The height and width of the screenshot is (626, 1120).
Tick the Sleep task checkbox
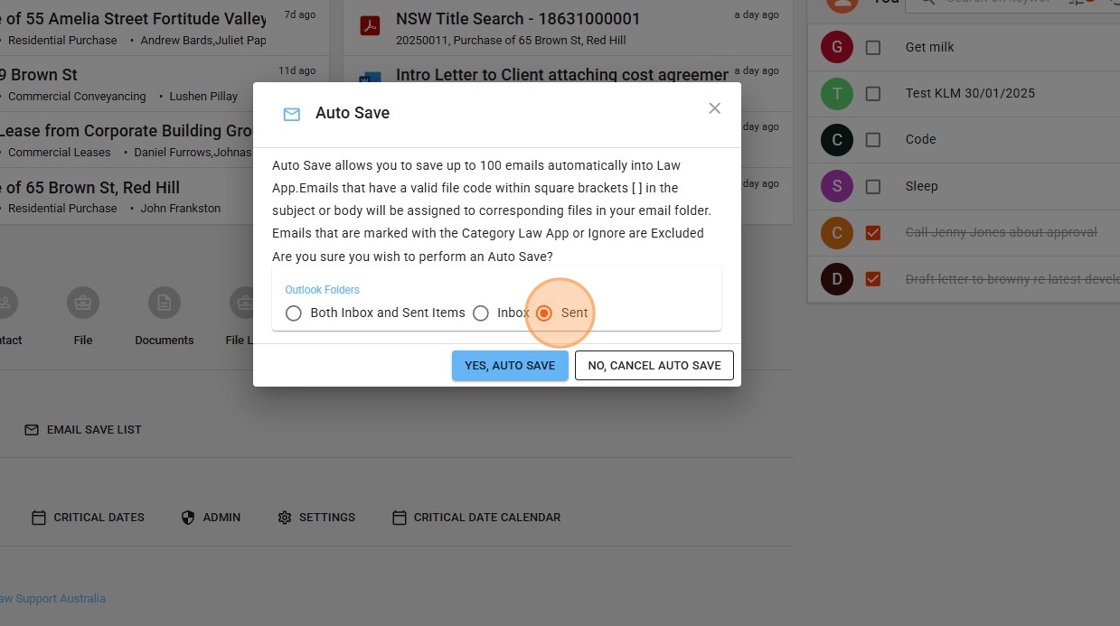(x=873, y=186)
